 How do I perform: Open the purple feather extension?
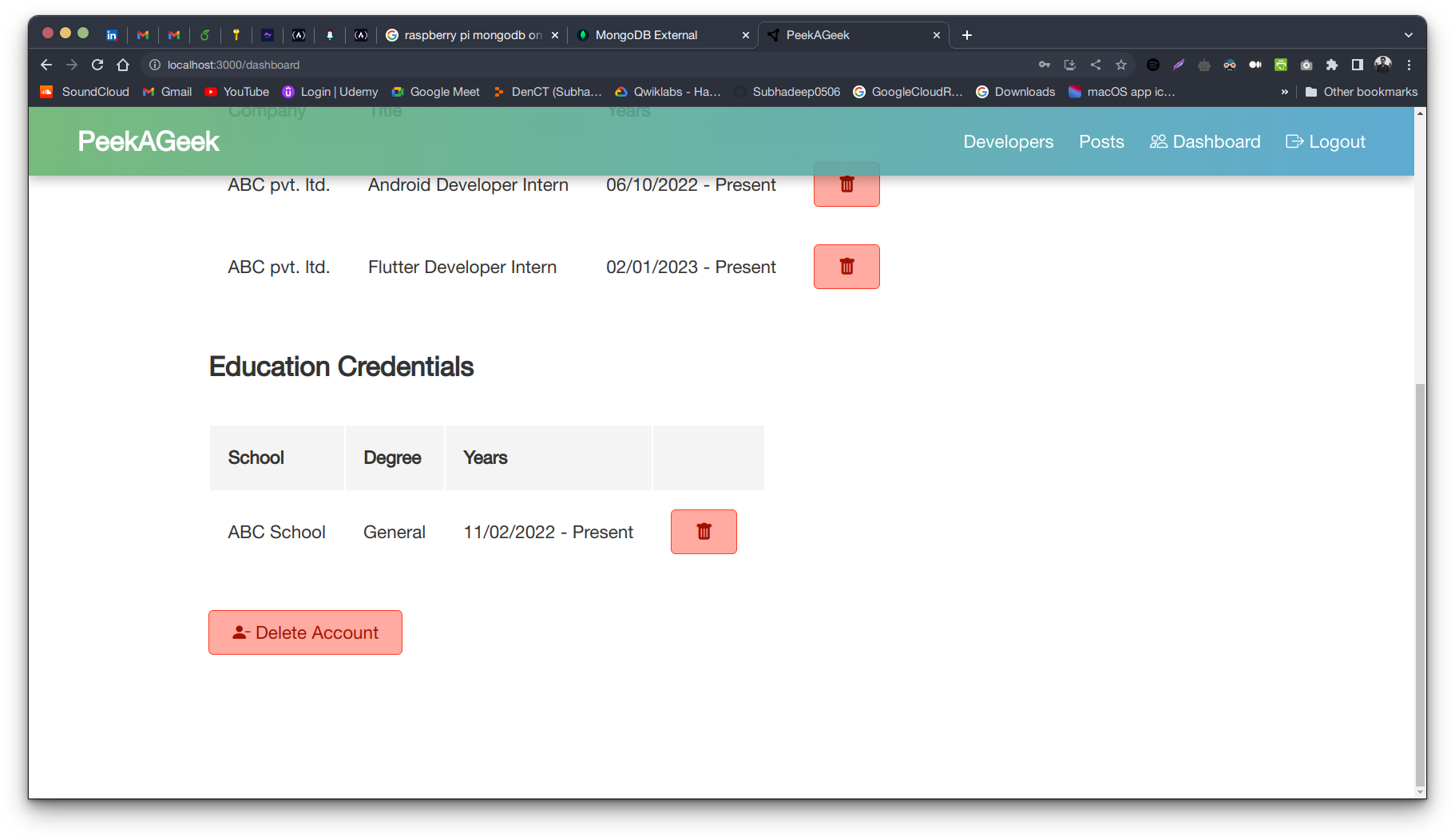point(1179,65)
